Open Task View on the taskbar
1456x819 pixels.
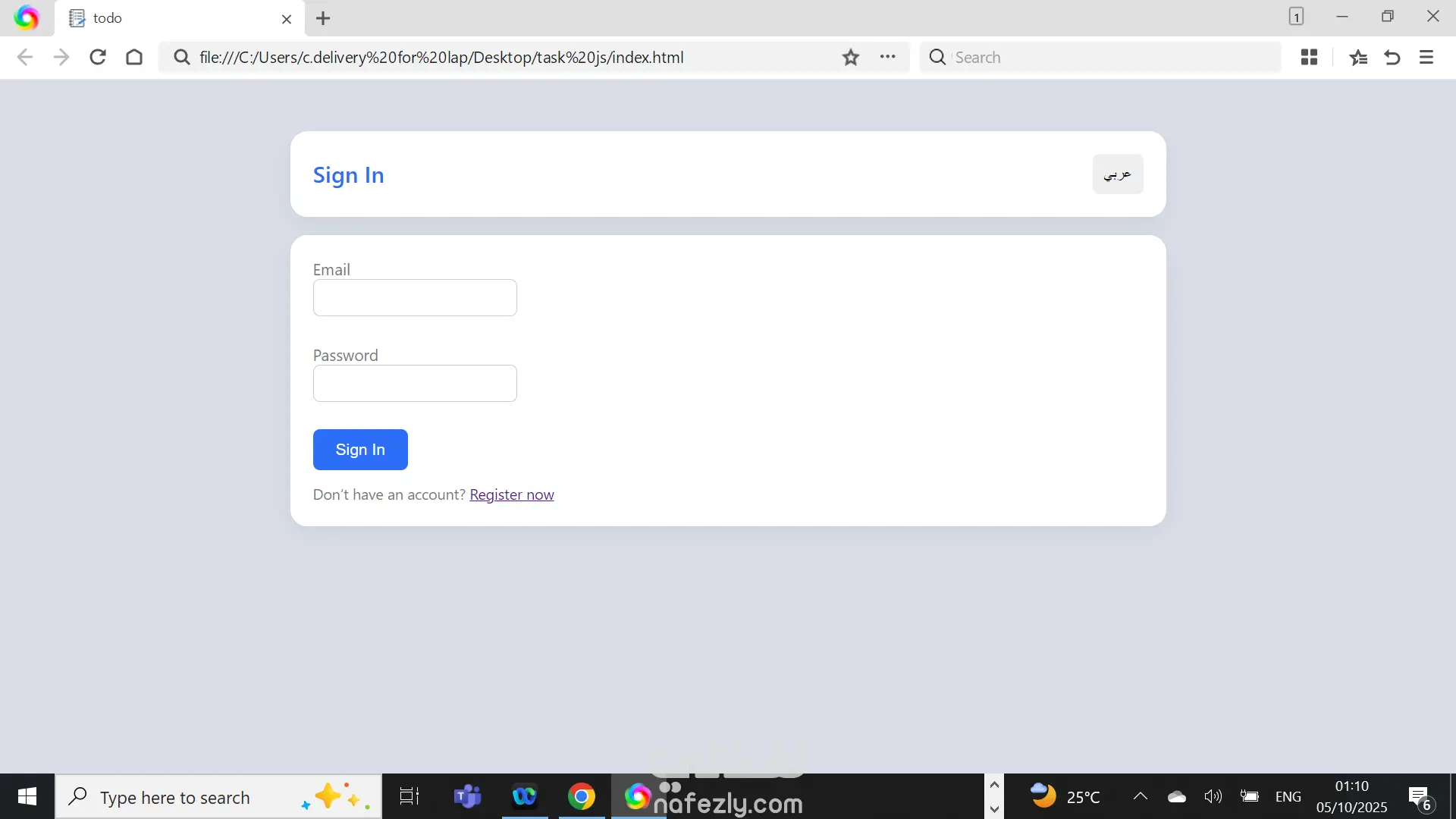tap(409, 796)
